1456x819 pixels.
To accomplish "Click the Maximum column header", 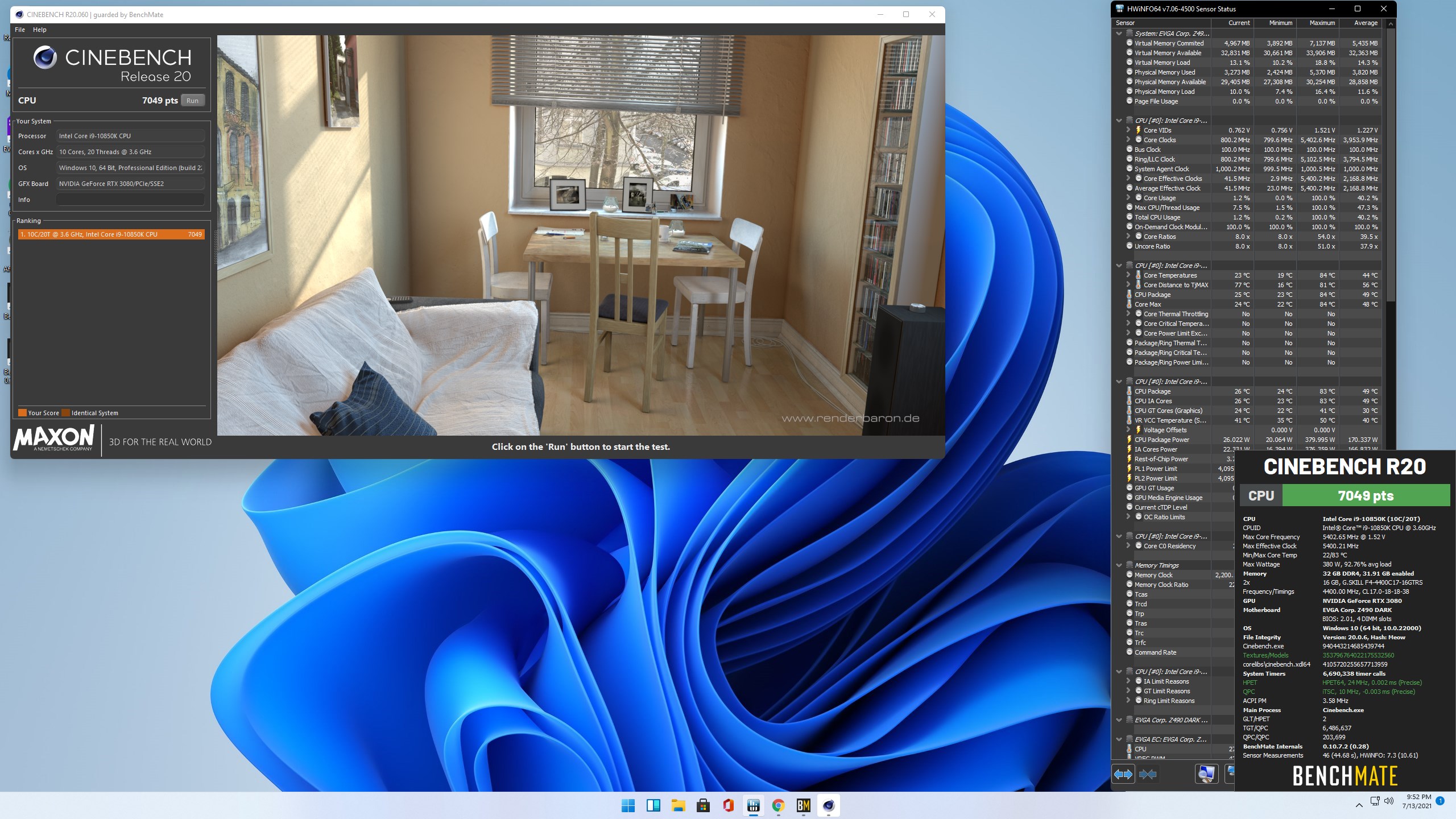I will click(x=1318, y=23).
